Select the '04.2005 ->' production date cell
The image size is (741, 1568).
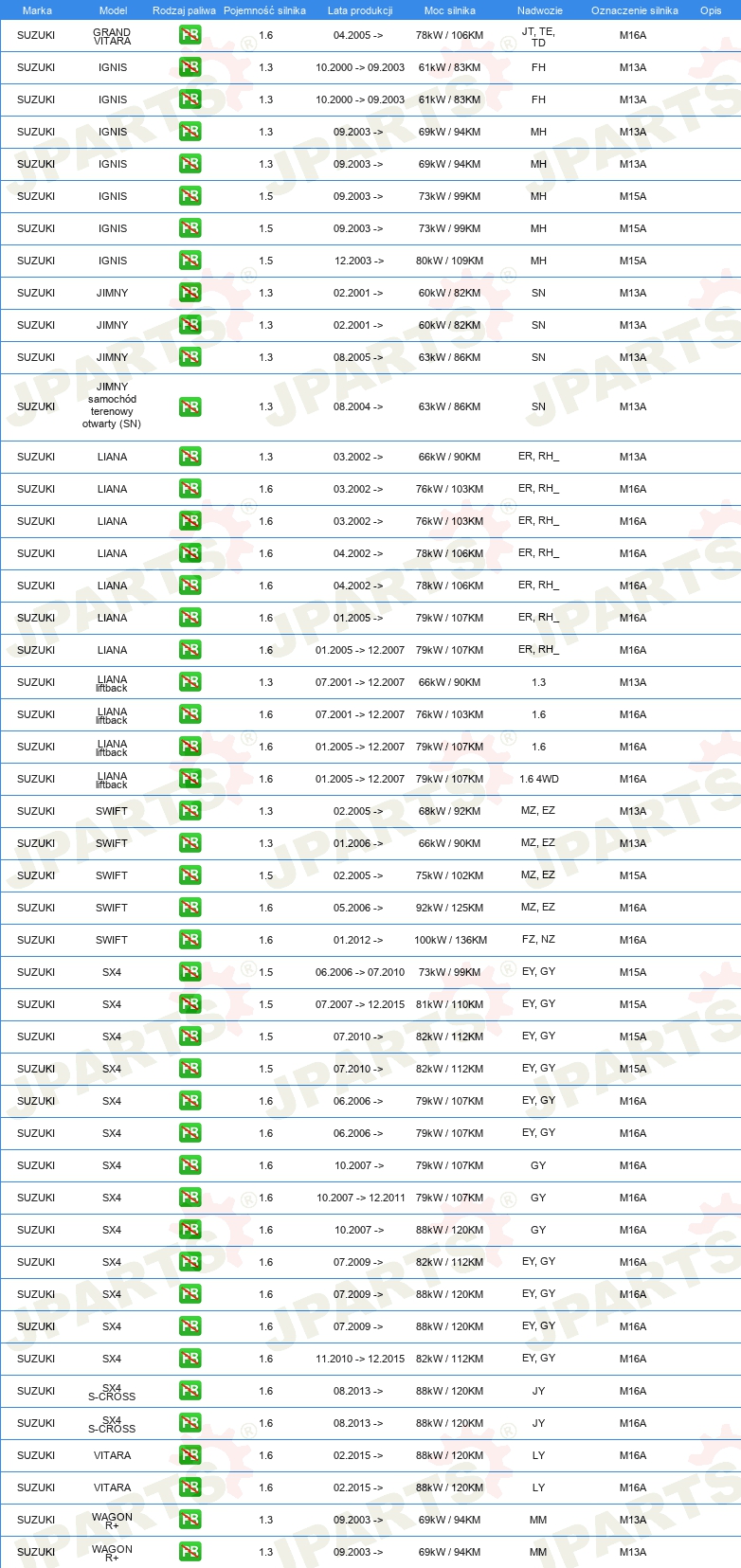tap(358, 35)
